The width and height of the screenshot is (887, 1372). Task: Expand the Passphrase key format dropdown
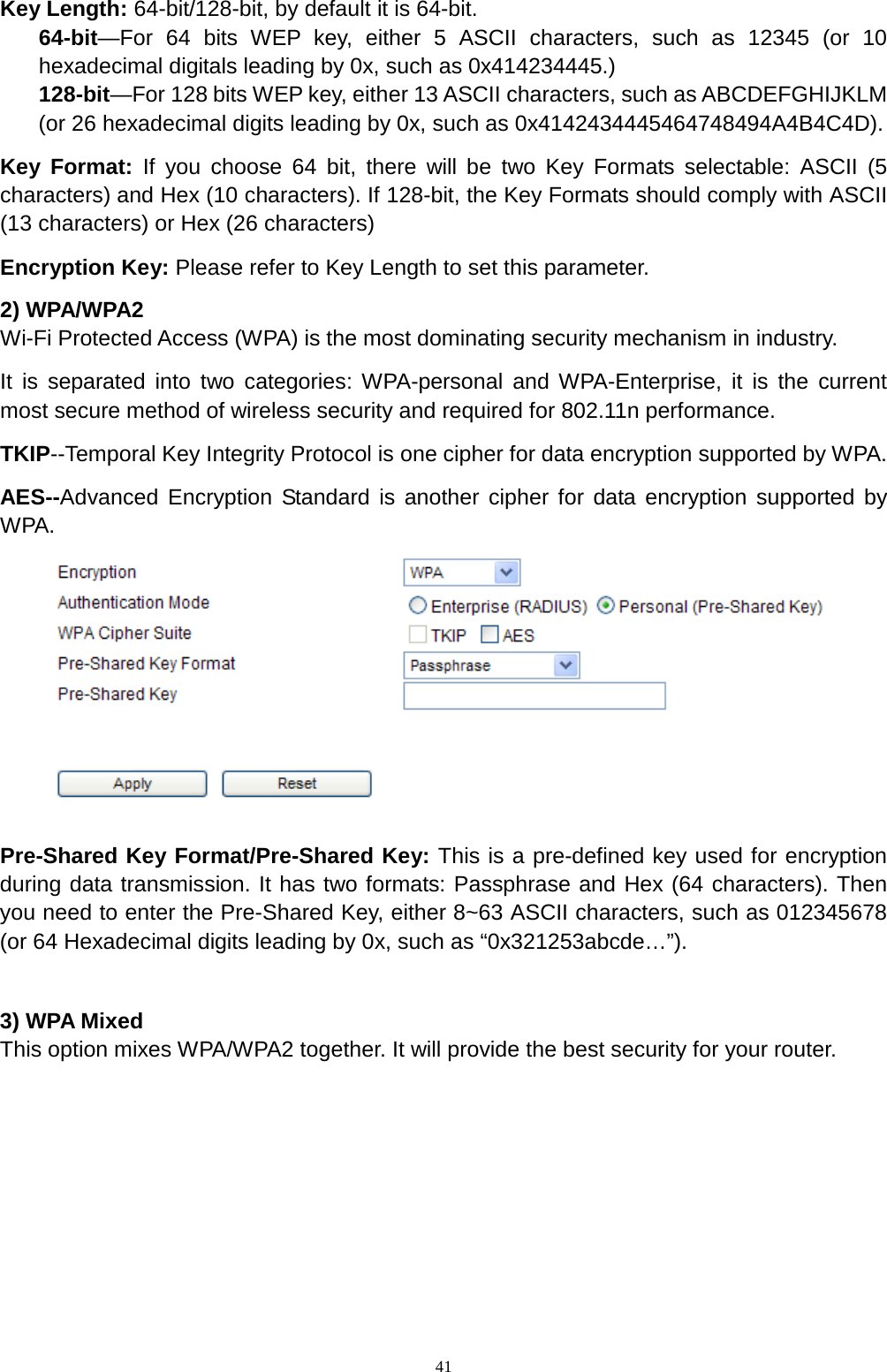tap(491, 665)
